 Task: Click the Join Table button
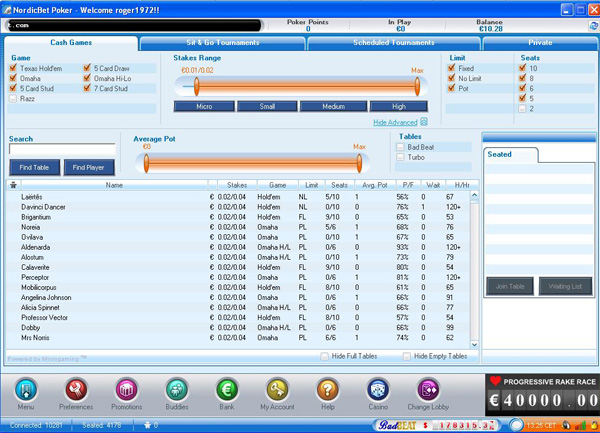510,286
